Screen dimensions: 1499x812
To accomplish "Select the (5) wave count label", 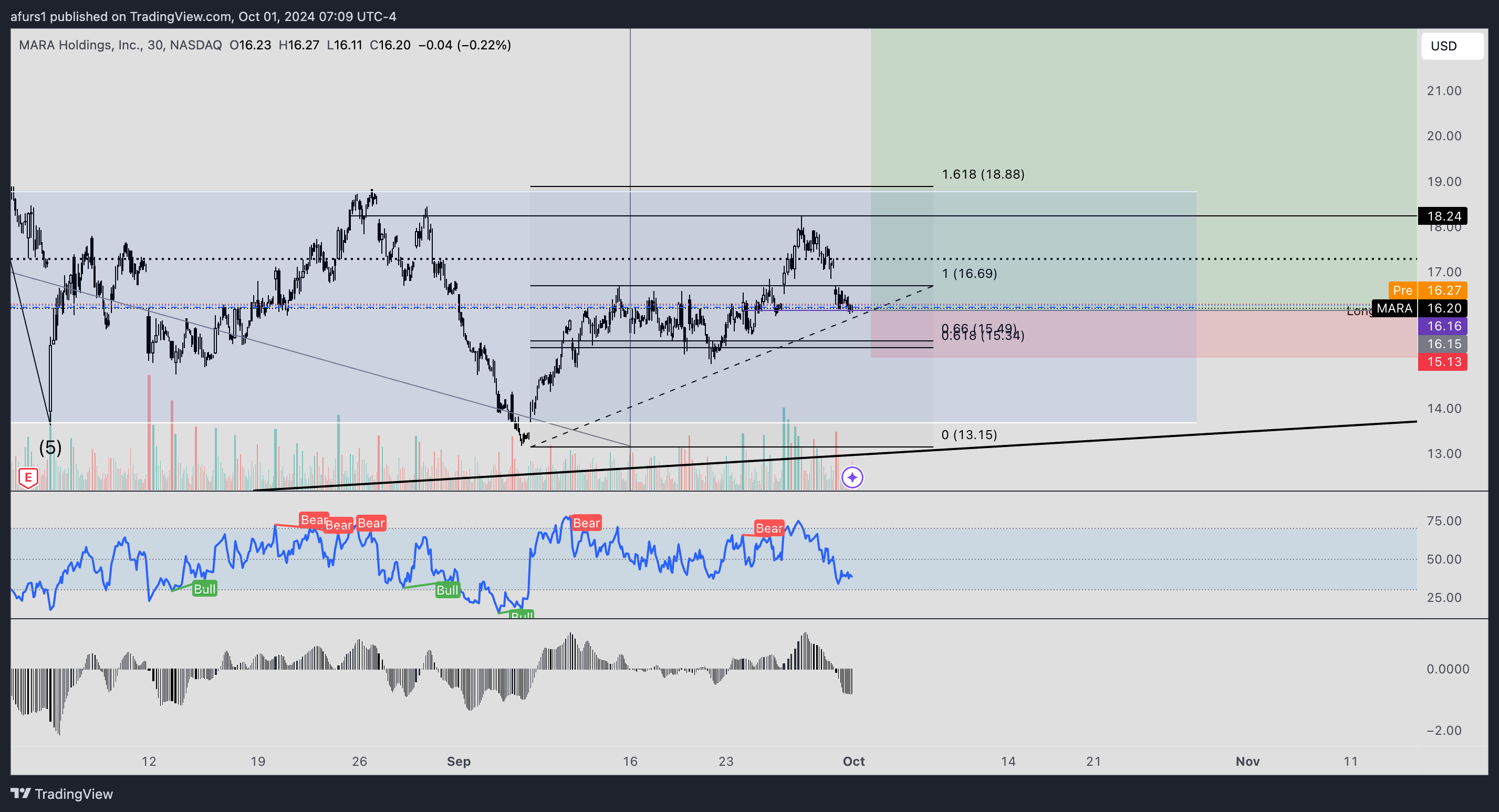I will pos(50,447).
